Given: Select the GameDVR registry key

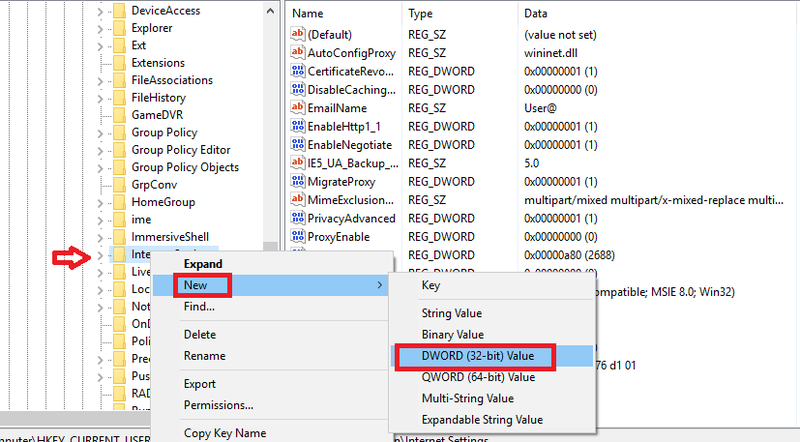Looking at the screenshot, I should [x=157, y=115].
